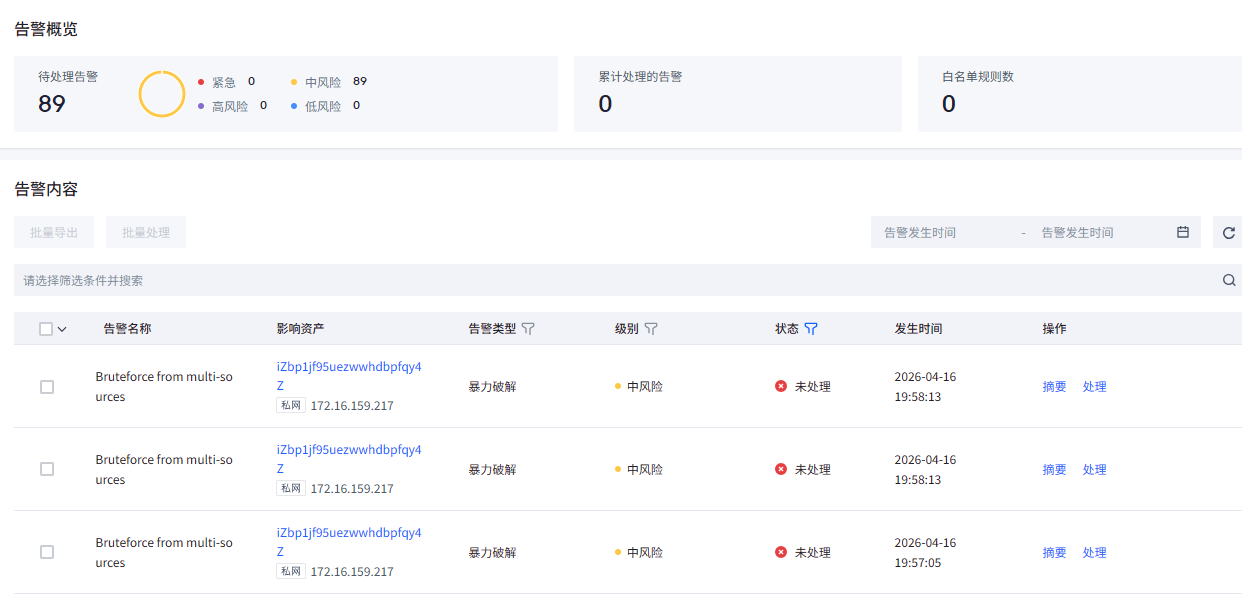Open the 级别 column filter icon
The width and height of the screenshot is (1242, 604).
(x=651, y=329)
